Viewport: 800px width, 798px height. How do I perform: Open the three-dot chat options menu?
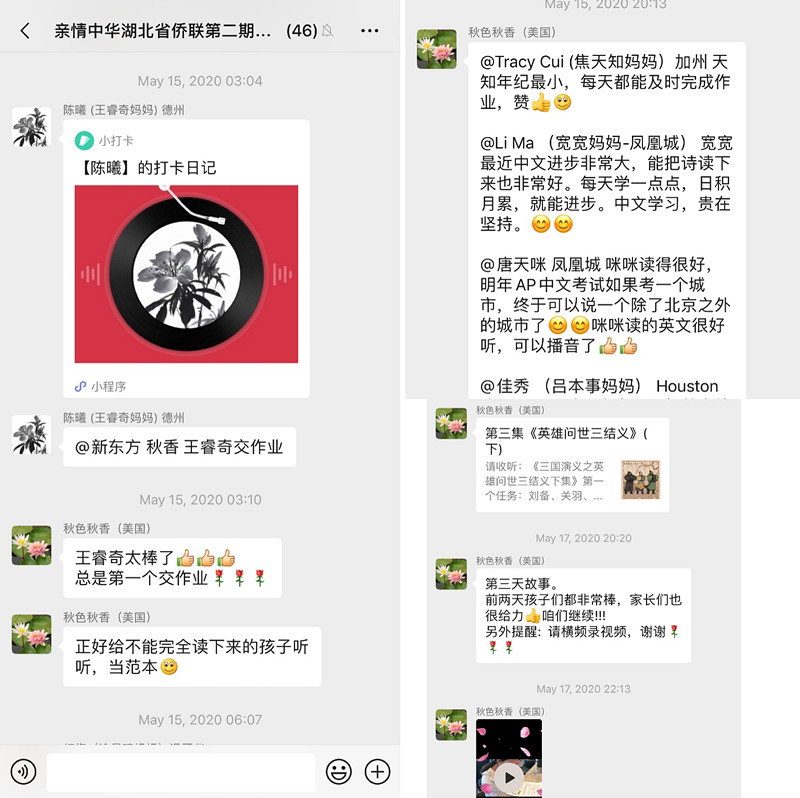(x=369, y=31)
